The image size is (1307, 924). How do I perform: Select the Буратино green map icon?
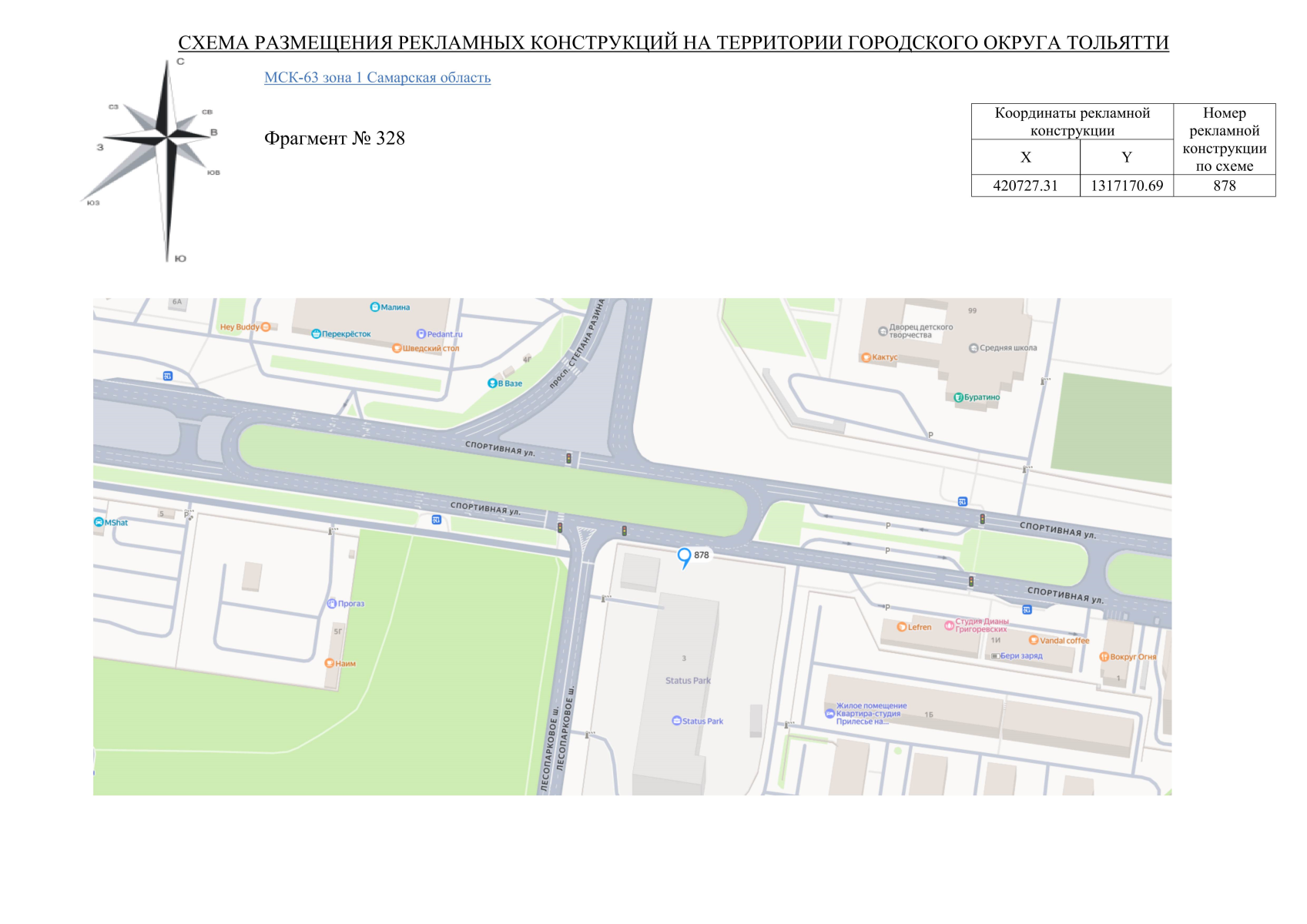[958, 397]
